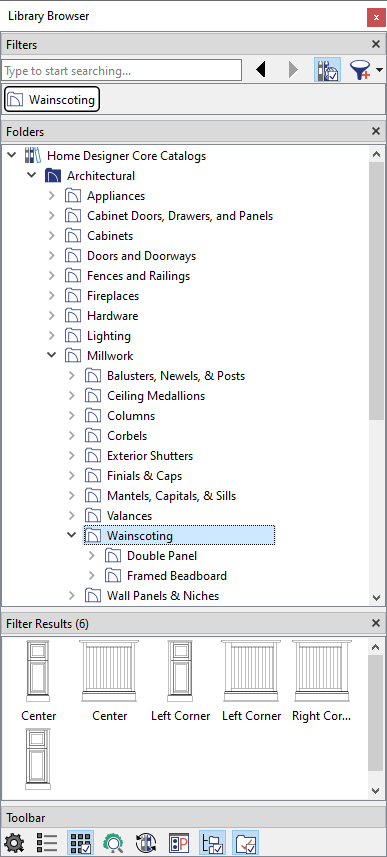
Task: Go back with the black left arrow
Action: click(x=261, y=69)
